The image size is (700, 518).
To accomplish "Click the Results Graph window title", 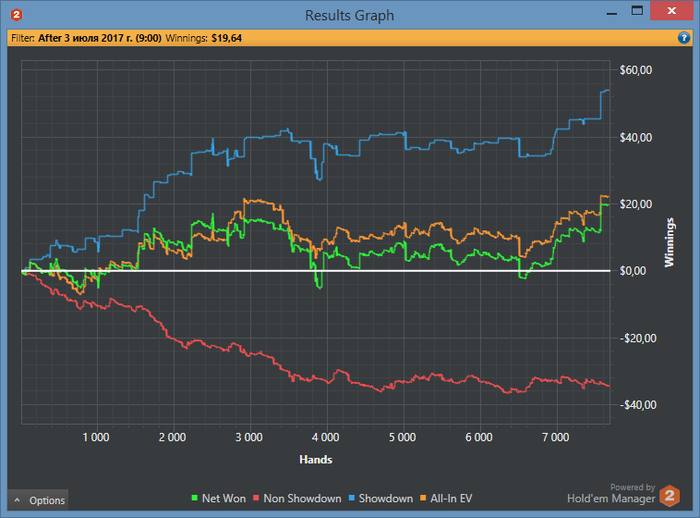I will [x=350, y=15].
